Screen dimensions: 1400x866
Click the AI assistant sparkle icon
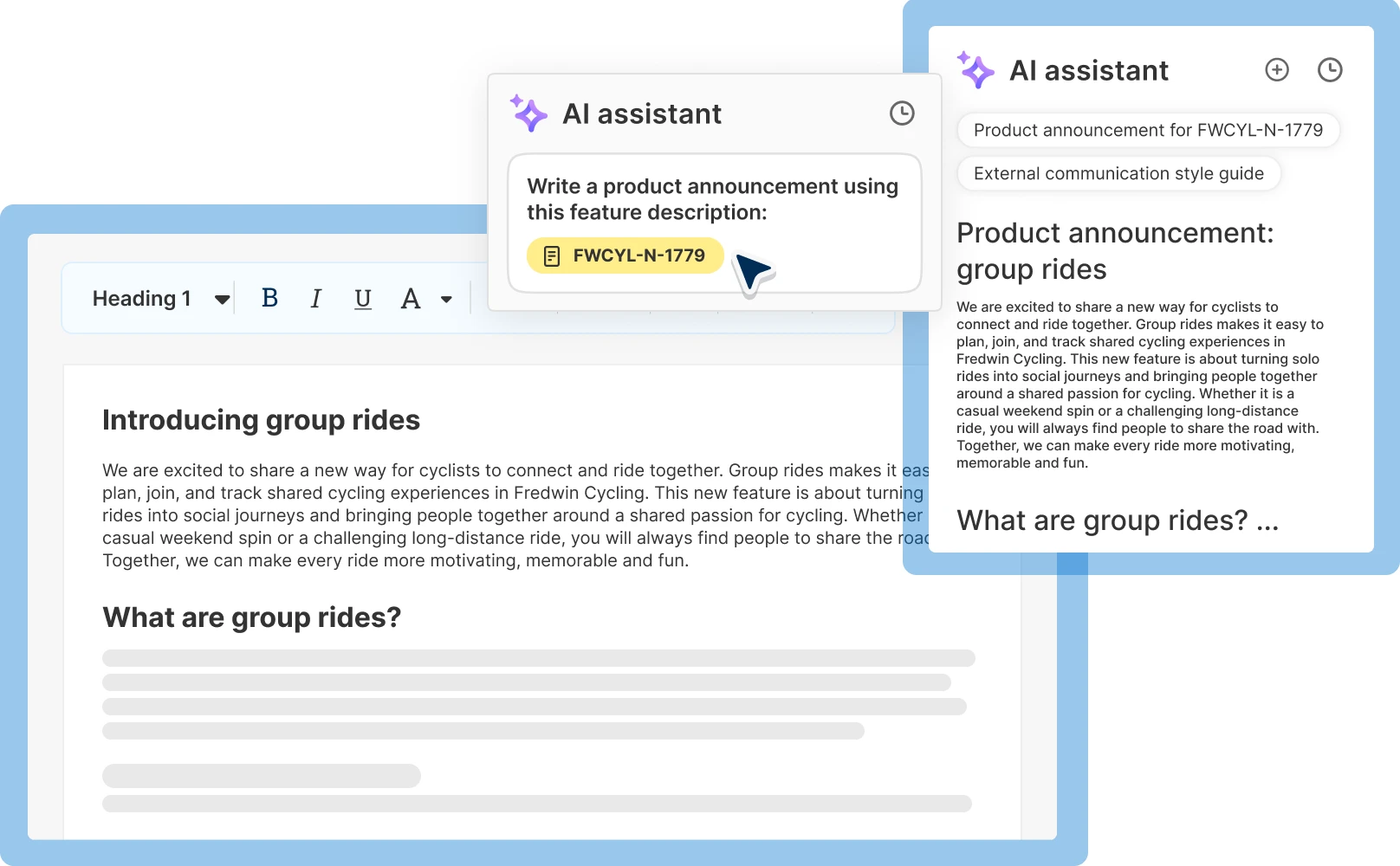coord(528,113)
